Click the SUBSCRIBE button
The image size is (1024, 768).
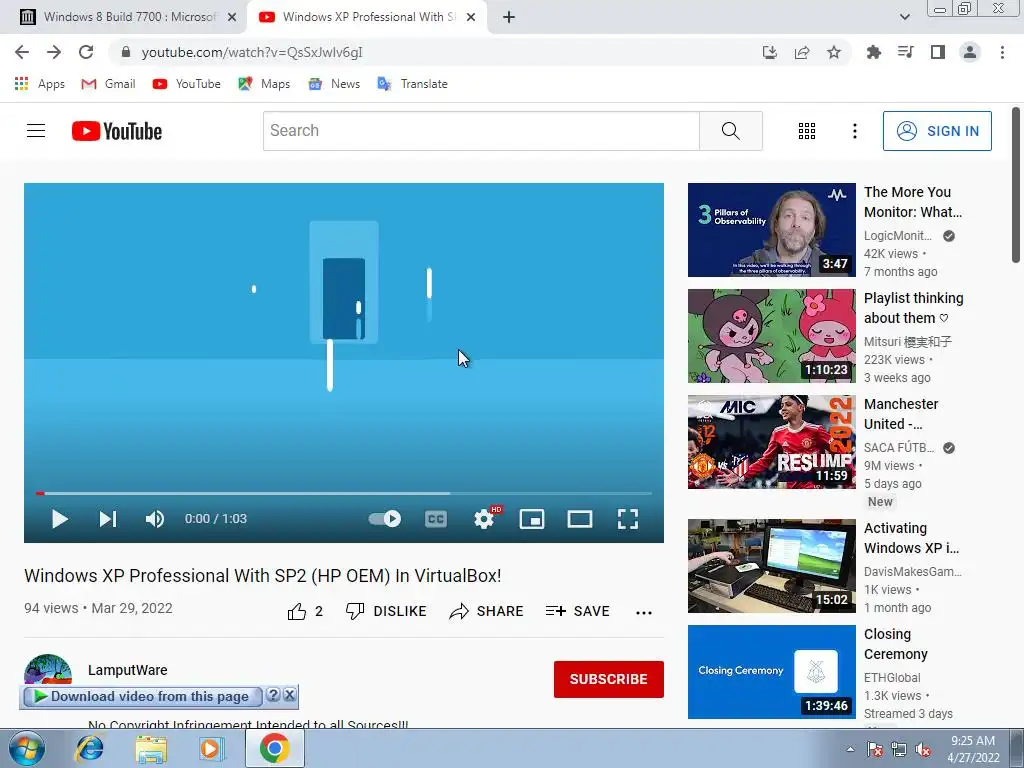[x=609, y=679]
